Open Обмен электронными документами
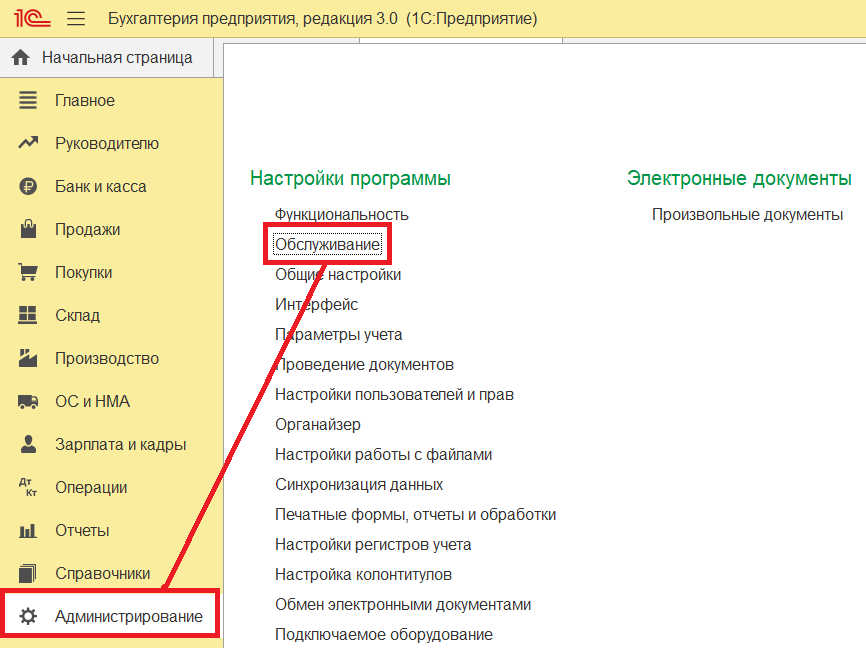The image size is (866, 648). (x=403, y=604)
